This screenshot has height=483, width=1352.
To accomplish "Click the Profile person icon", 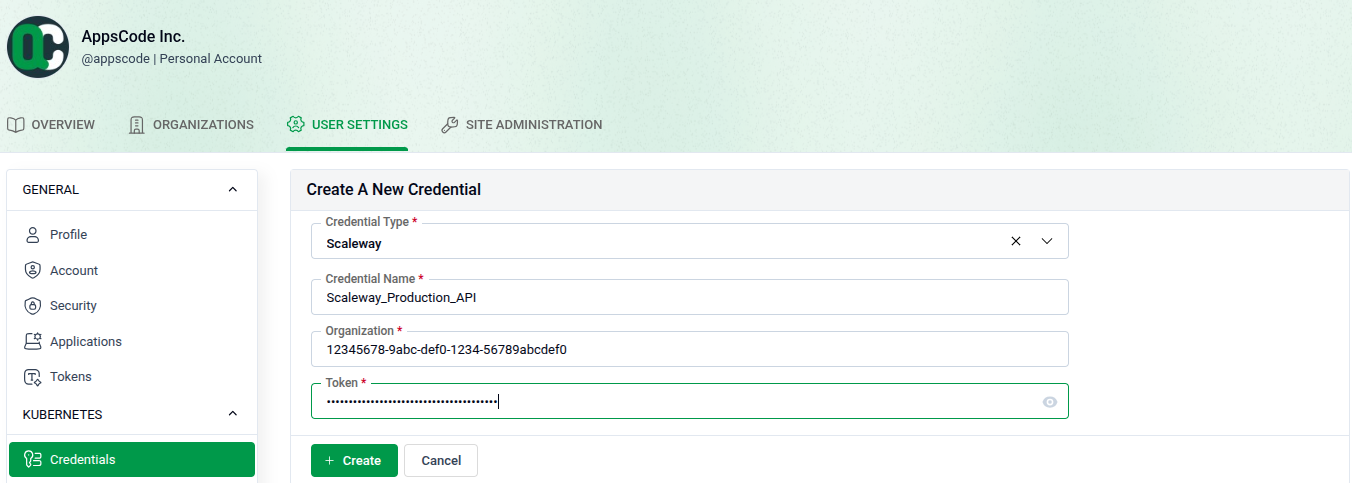I will pos(32,235).
